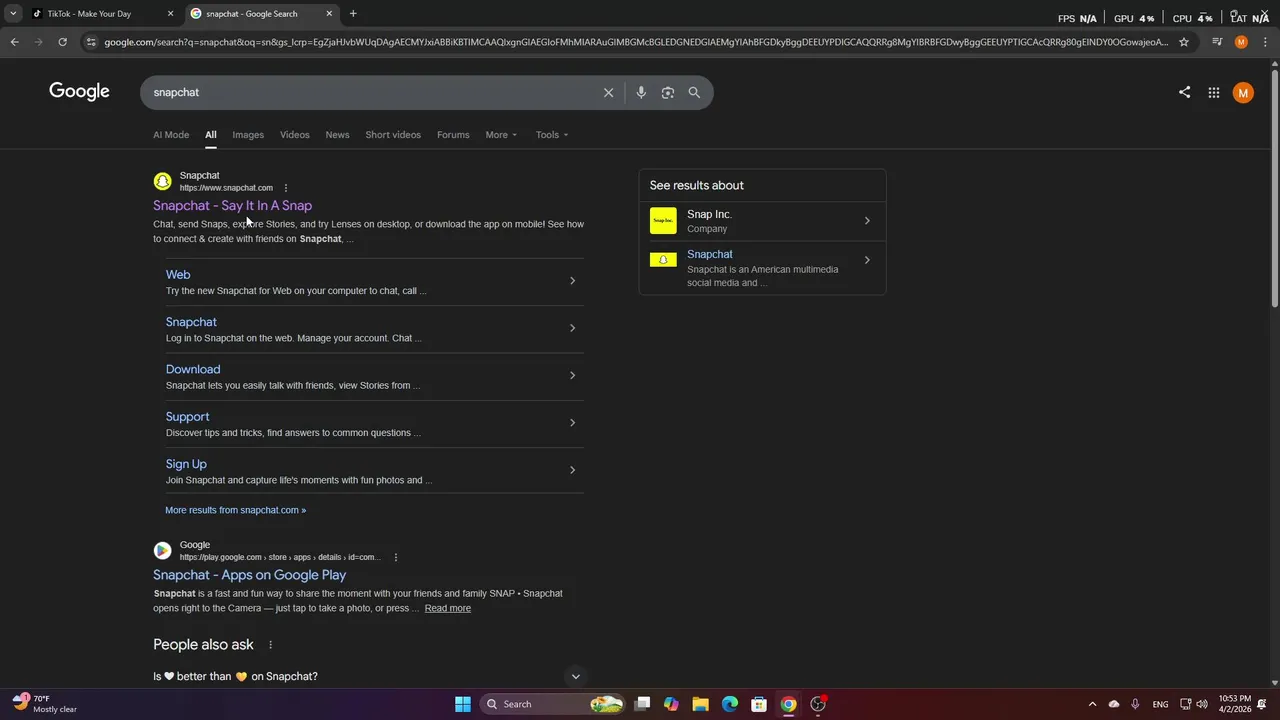
Task: Click the Google Play favicon in second result
Action: pyautogui.click(x=162, y=550)
